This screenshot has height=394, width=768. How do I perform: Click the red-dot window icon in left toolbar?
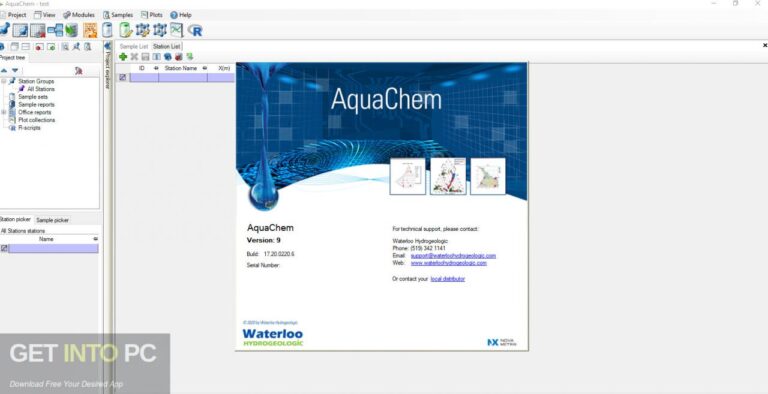(39, 47)
